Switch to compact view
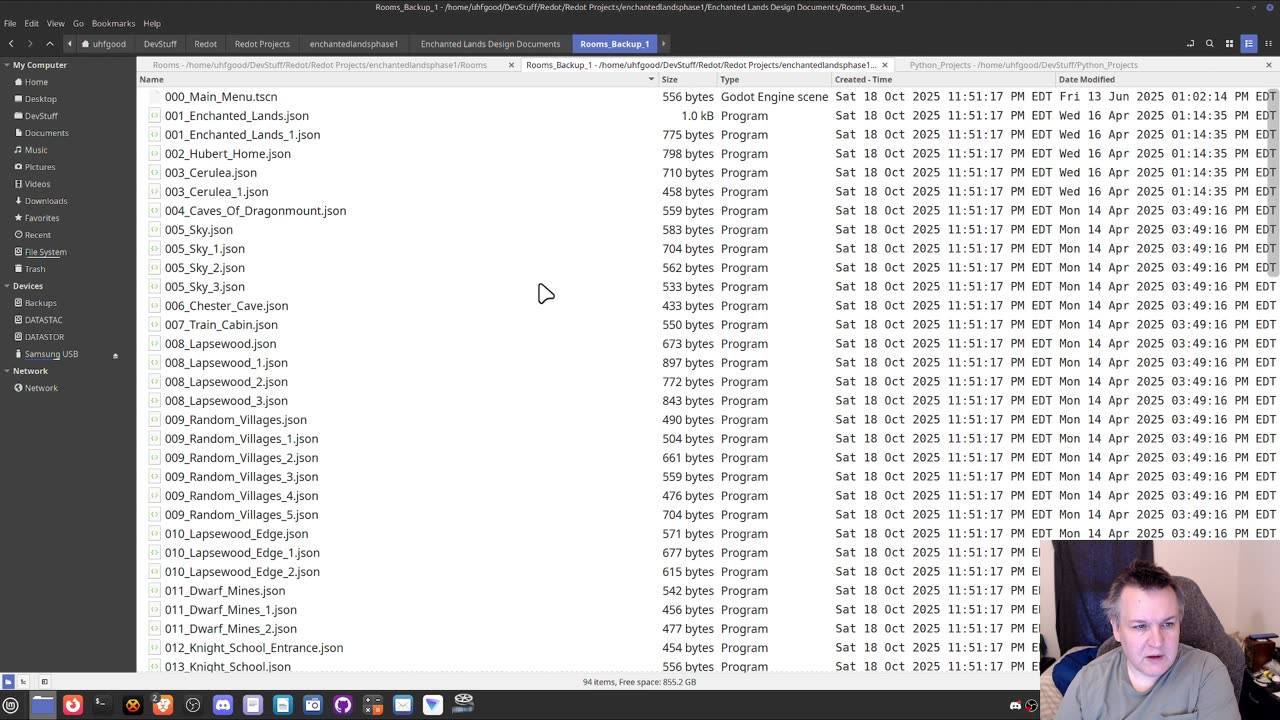This screenshot has height=720, width=1280. point(1268,44)
